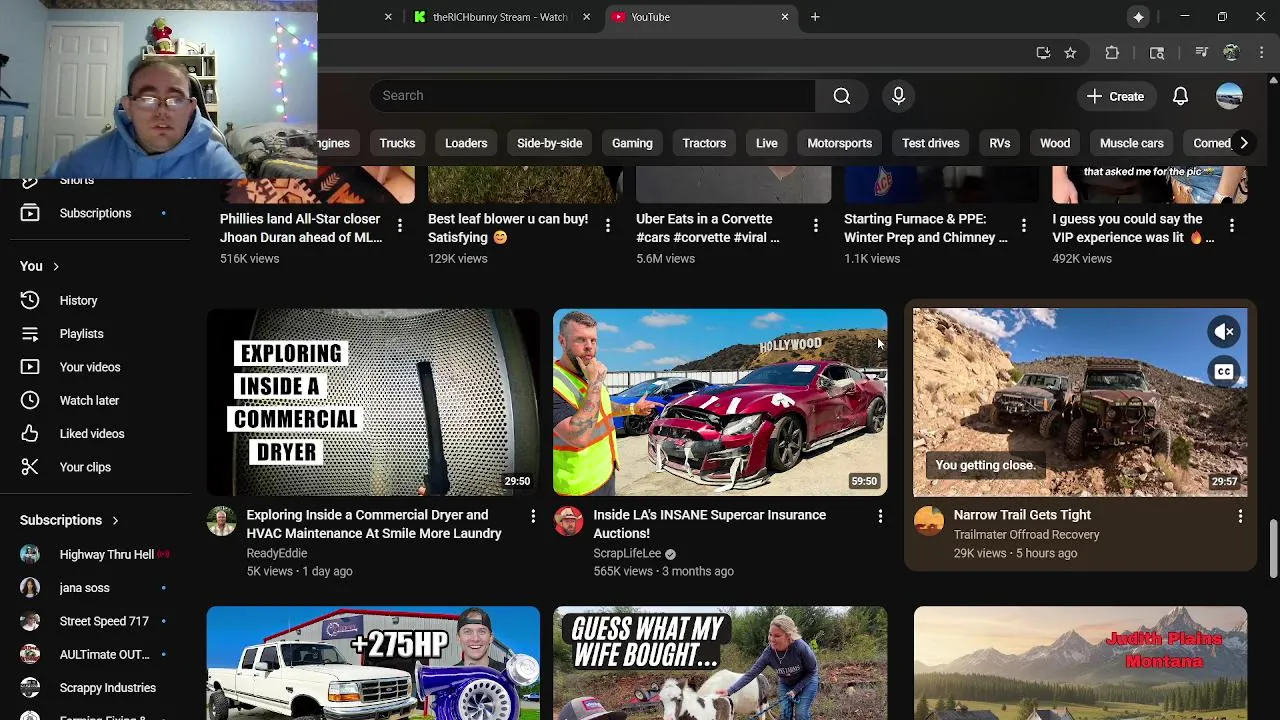Open the Judith Plains Montana thumbnail

click(1080, 663)
